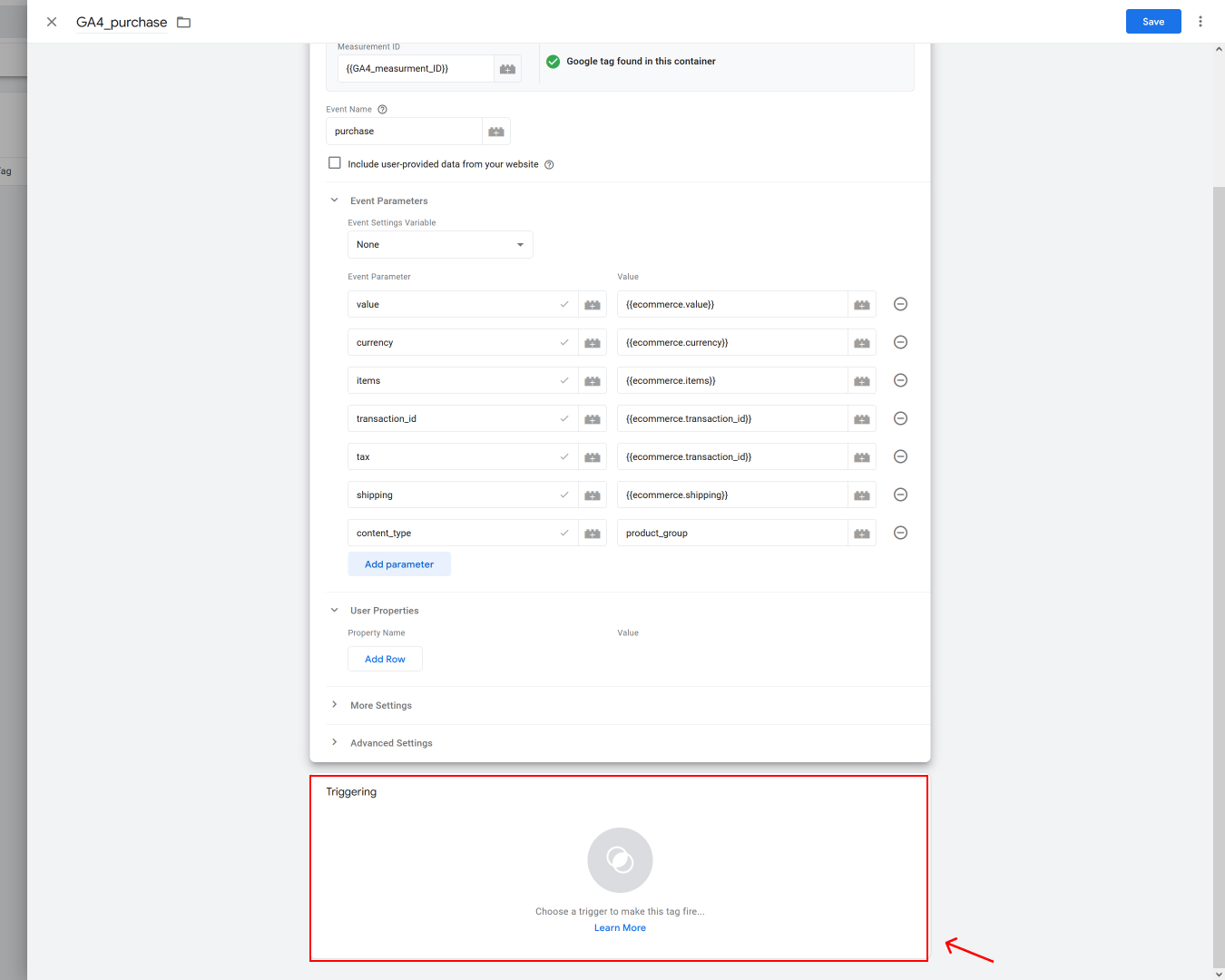
Task: Click the Add parameter button
Action: (399, 564)
